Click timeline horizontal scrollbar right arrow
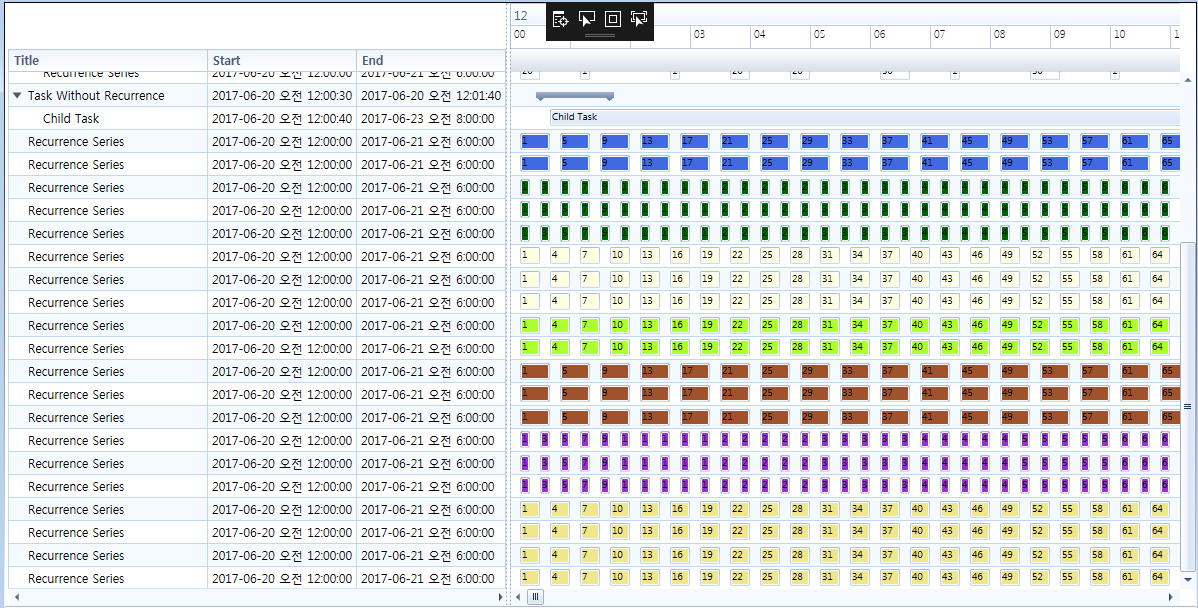 coord(1170,597)
